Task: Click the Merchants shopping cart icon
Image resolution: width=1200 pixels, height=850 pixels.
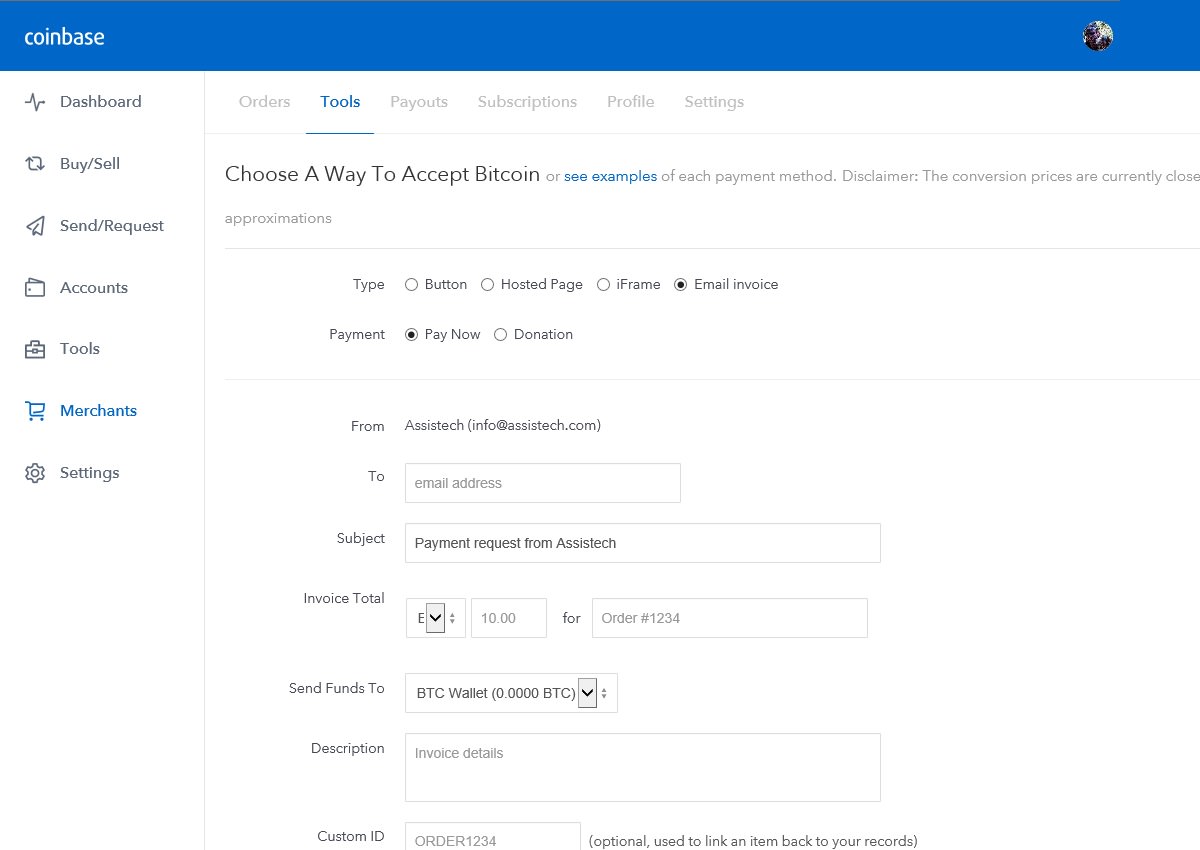Action: [x=35, y=411]
